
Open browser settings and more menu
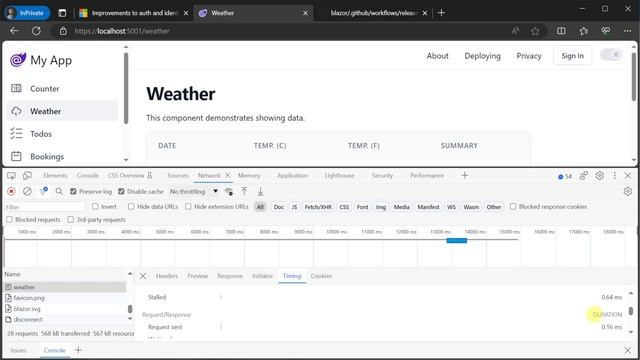coord(627,31)
